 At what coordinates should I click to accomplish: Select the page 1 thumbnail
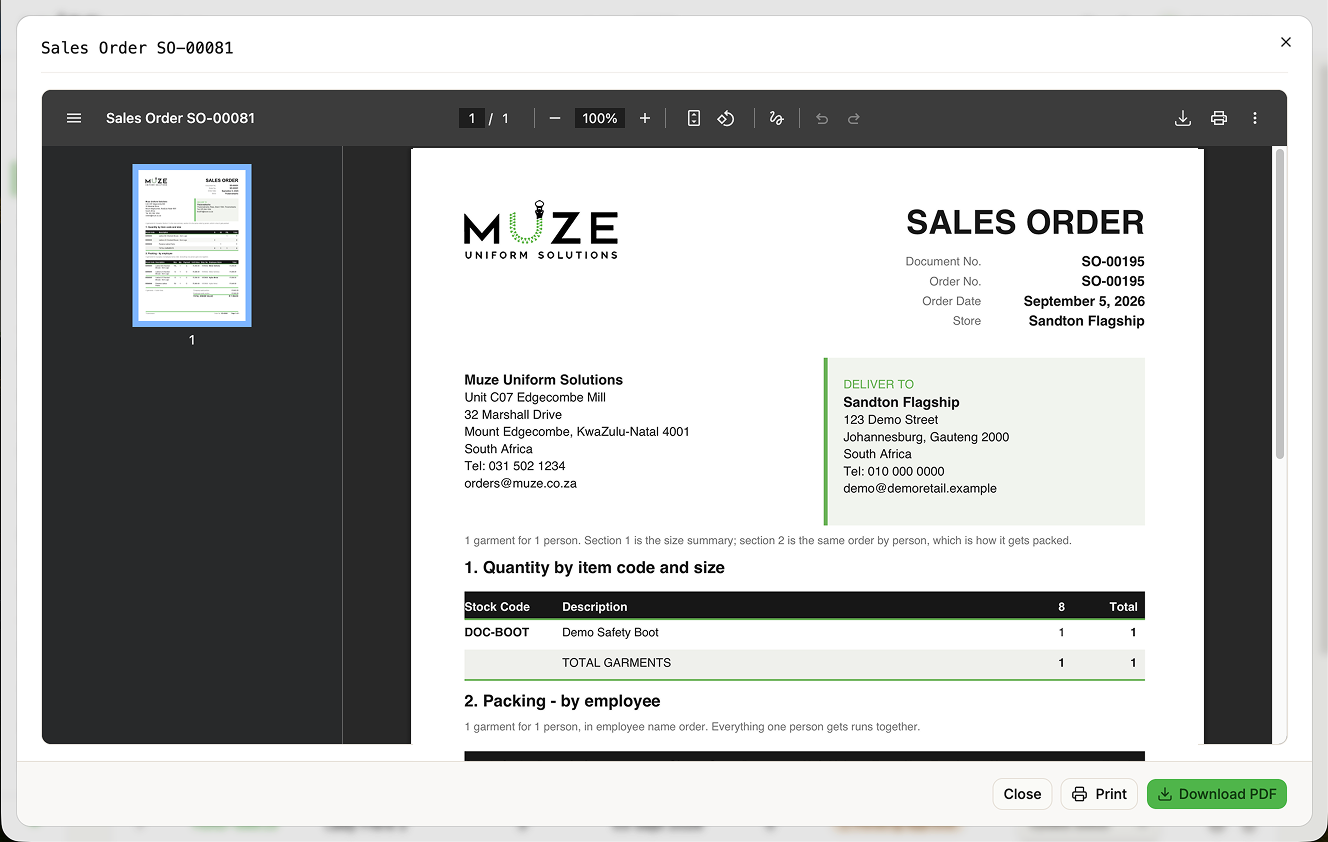coord(192,245)
